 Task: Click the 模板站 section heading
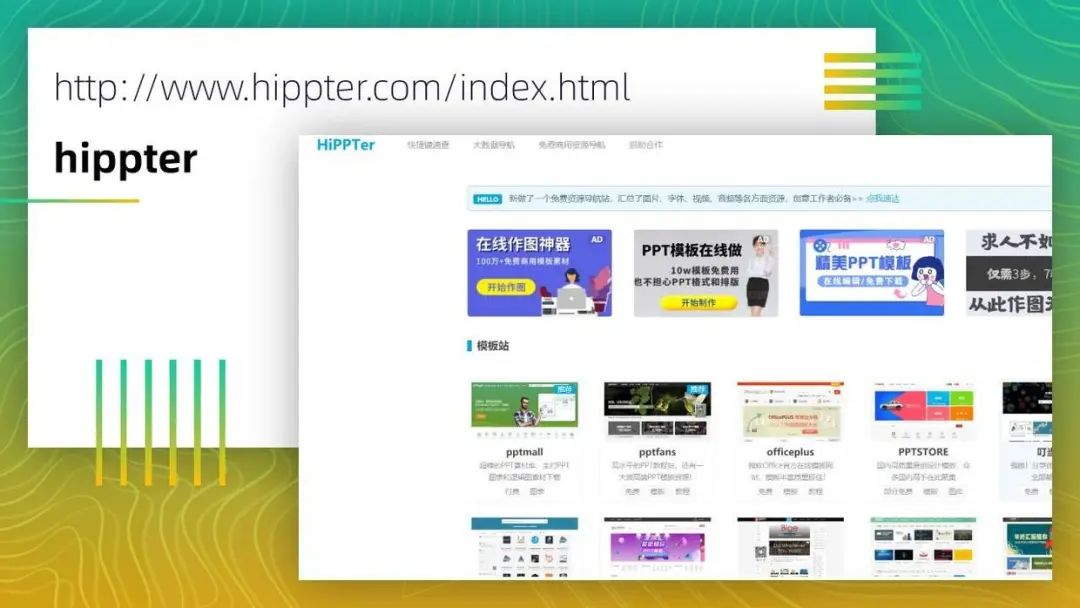[492, 346]
